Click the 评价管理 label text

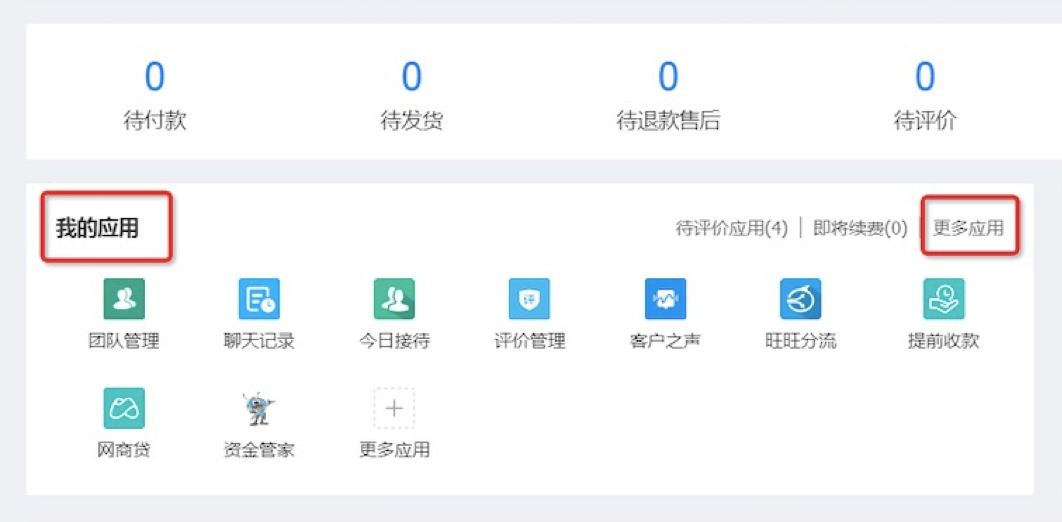[530, 341]
